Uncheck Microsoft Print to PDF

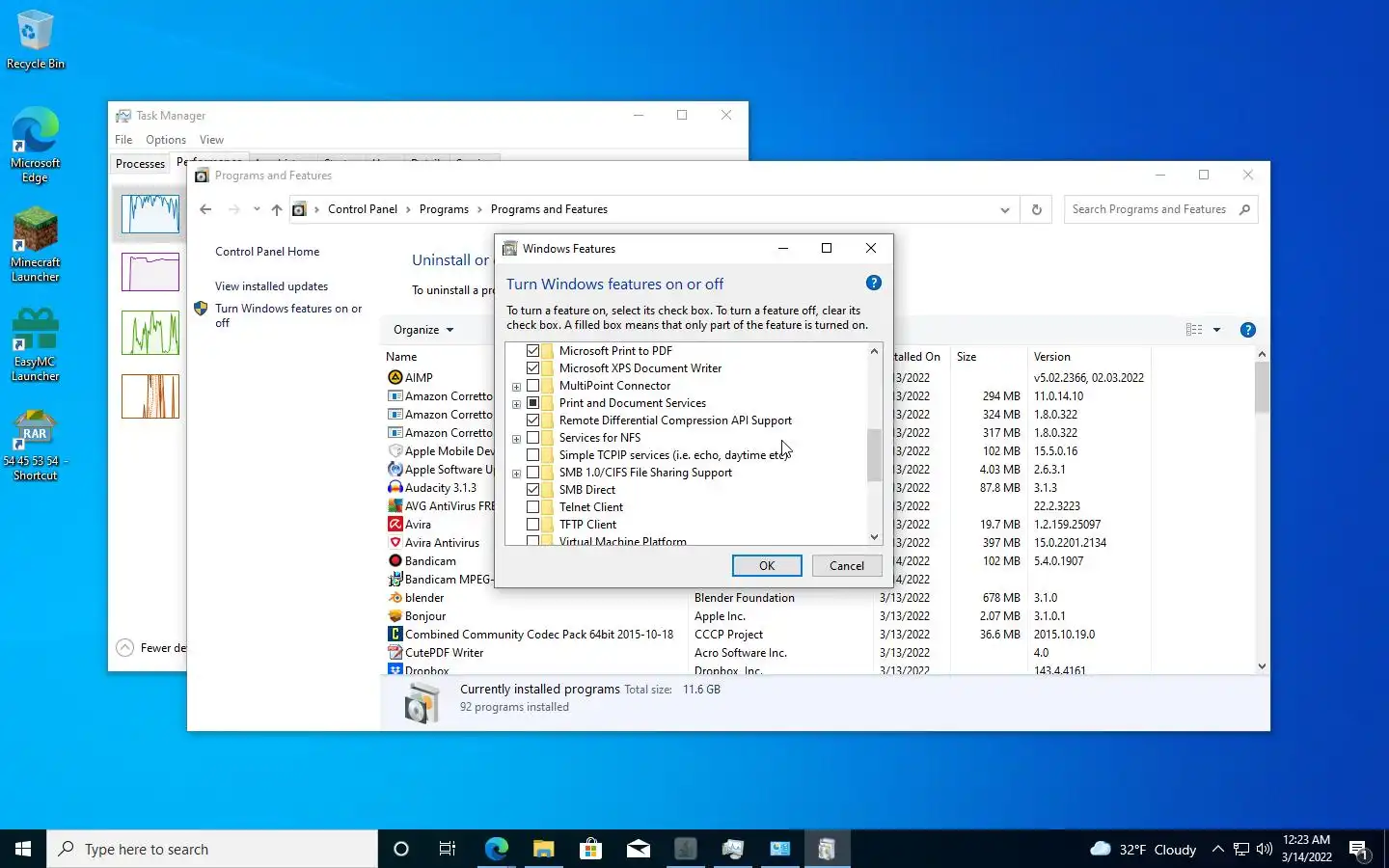click(x=532, y=350)
